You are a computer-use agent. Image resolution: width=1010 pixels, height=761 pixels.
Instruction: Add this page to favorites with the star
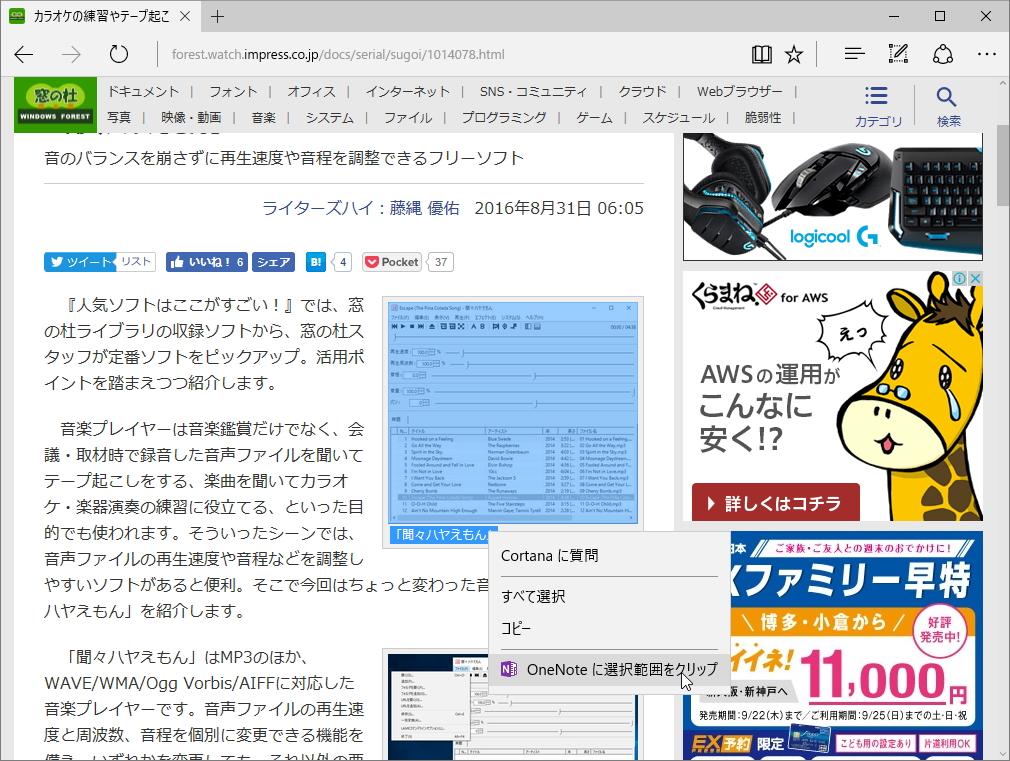click(x=793, y=55)
